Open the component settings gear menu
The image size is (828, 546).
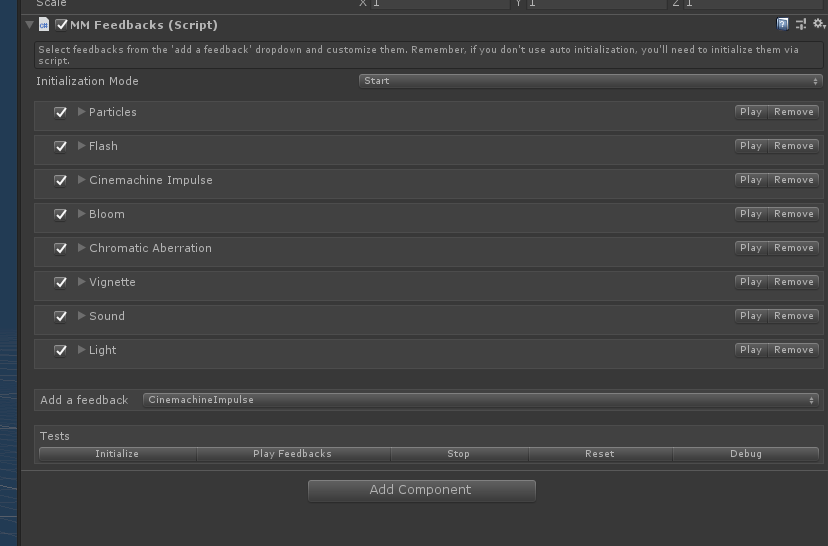tap(817, 24)
